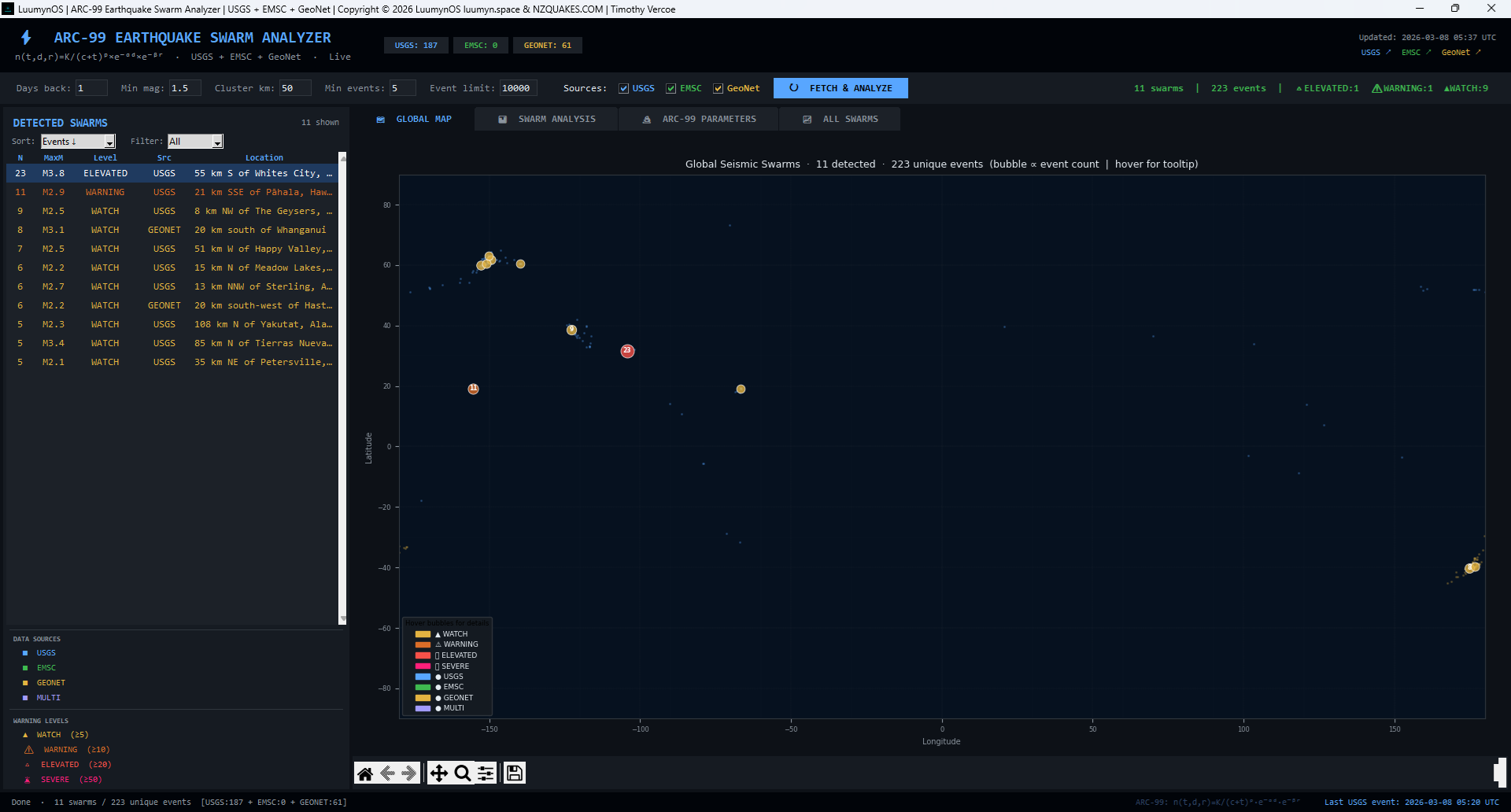This screenshot has width=1511, height=812.
Task: Click the Cluster km input field
Action: point(295,88)
